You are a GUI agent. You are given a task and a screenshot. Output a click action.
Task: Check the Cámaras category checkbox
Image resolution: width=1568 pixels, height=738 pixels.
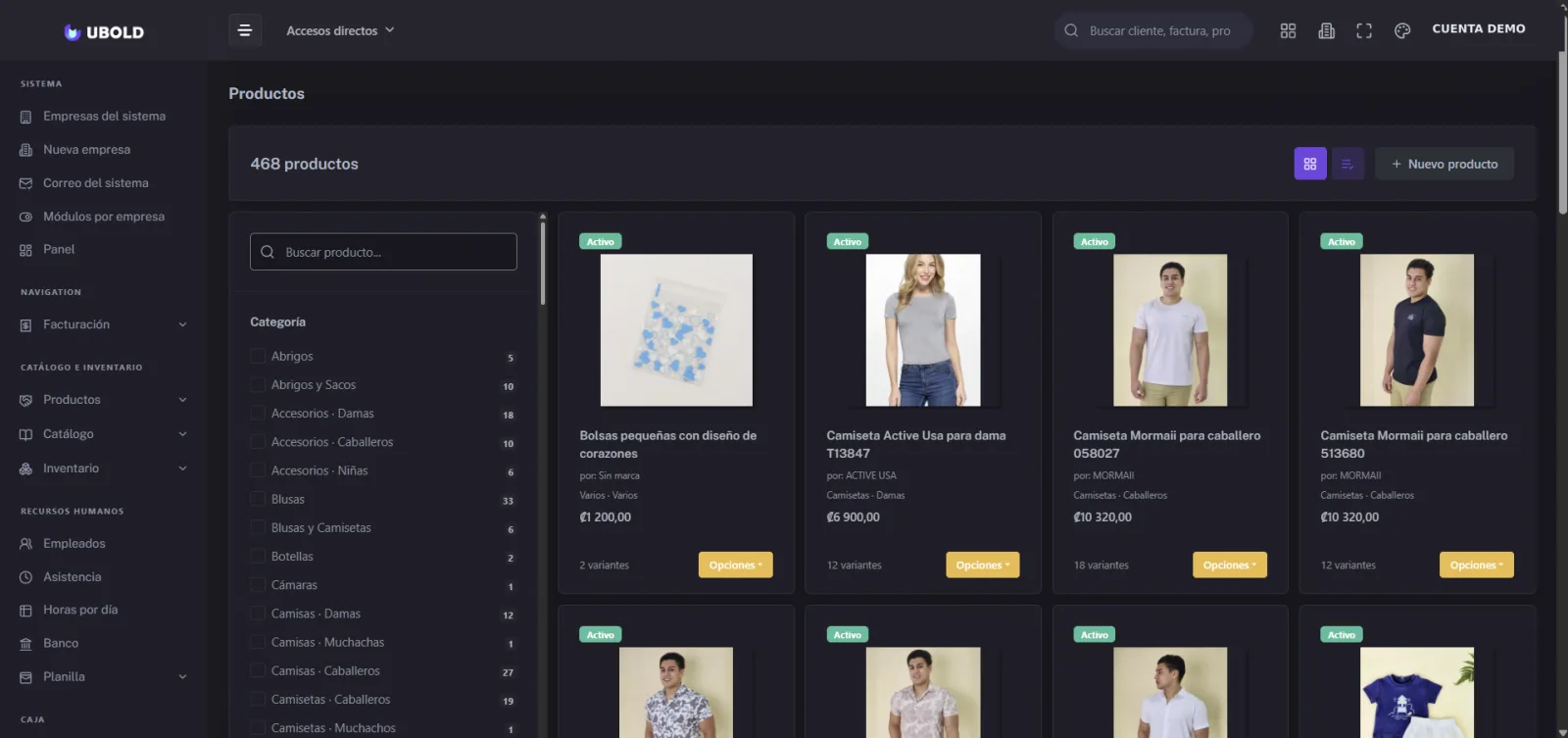(x=258, y=584)
